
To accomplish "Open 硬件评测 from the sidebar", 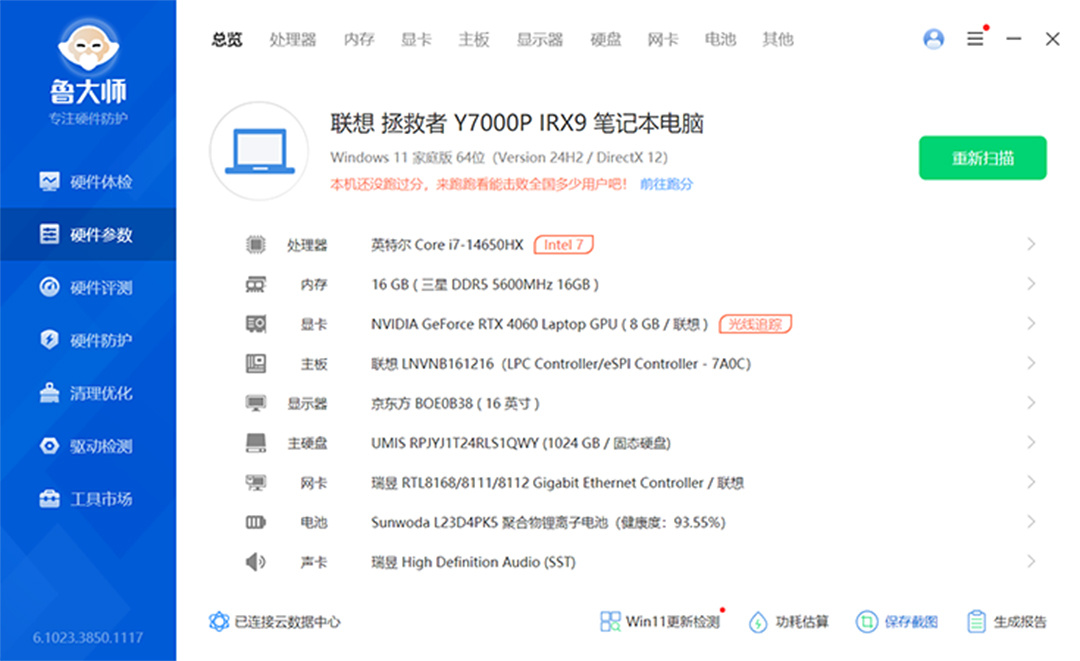I will pyautogui.click(x=88, y=288).
